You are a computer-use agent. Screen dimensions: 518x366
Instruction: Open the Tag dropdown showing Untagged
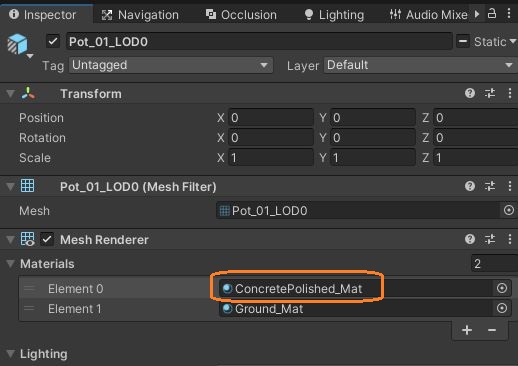pos(171,65)
